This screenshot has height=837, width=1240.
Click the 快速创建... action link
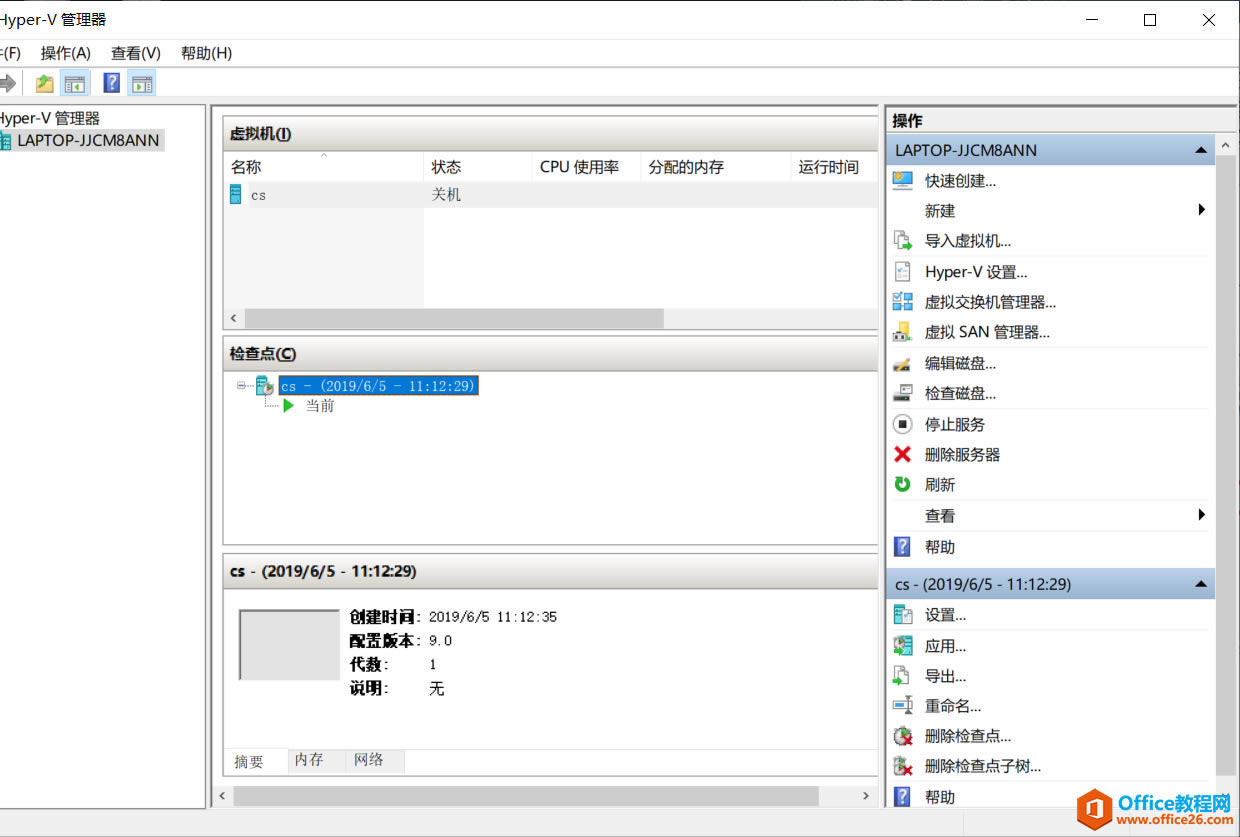click(x=960, y=181)
